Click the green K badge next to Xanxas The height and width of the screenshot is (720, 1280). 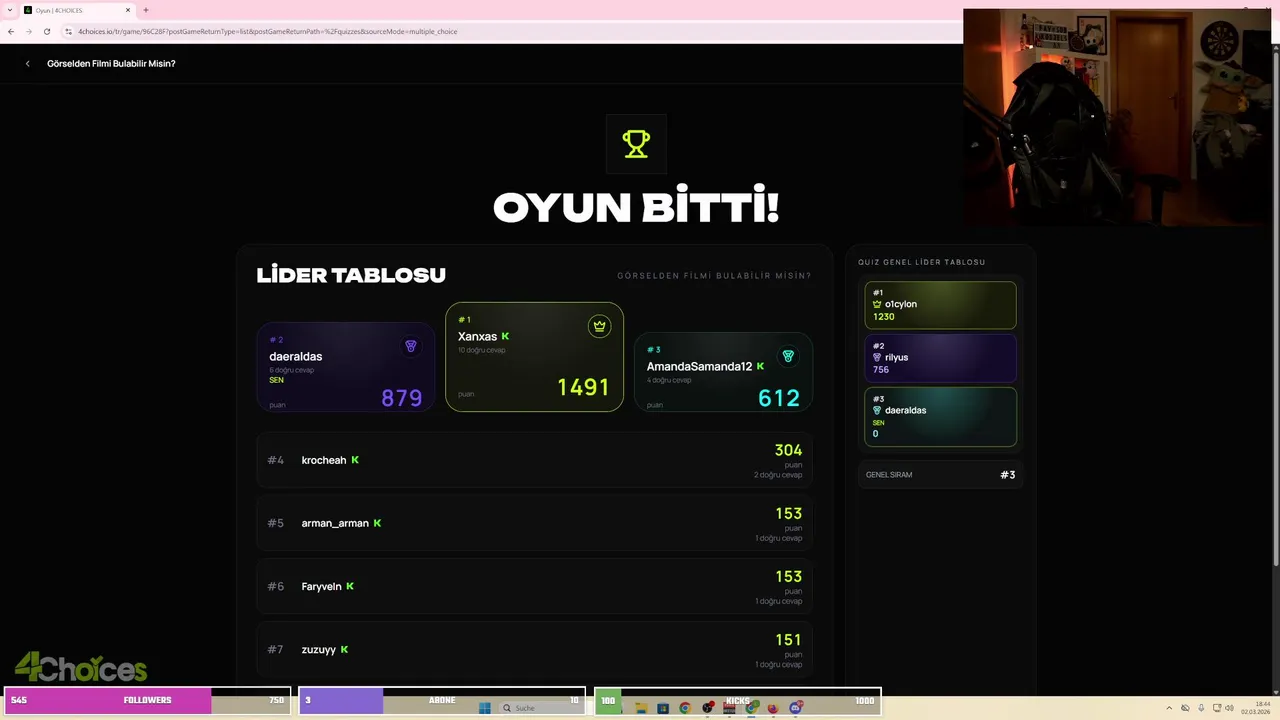point(505,337)
